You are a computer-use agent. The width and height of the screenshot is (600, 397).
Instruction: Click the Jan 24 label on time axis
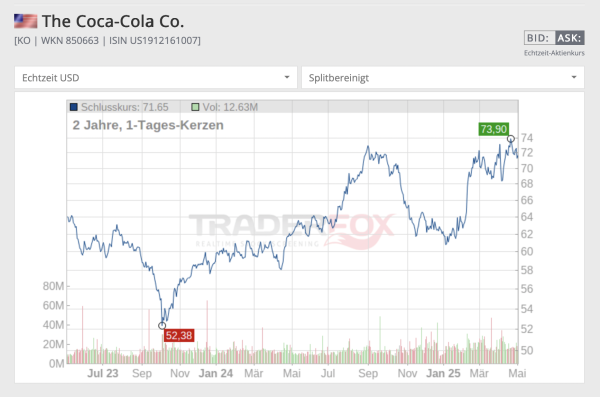point(216,373)
